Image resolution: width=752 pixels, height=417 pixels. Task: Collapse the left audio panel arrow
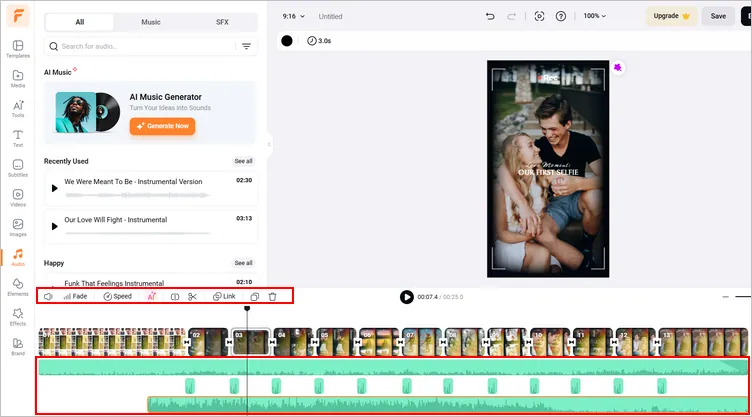click(x=269, y=144)
